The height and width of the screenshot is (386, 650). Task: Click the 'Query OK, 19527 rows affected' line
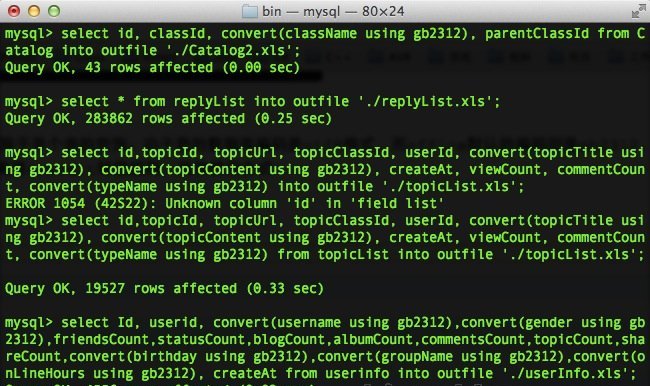click(164, 289)
